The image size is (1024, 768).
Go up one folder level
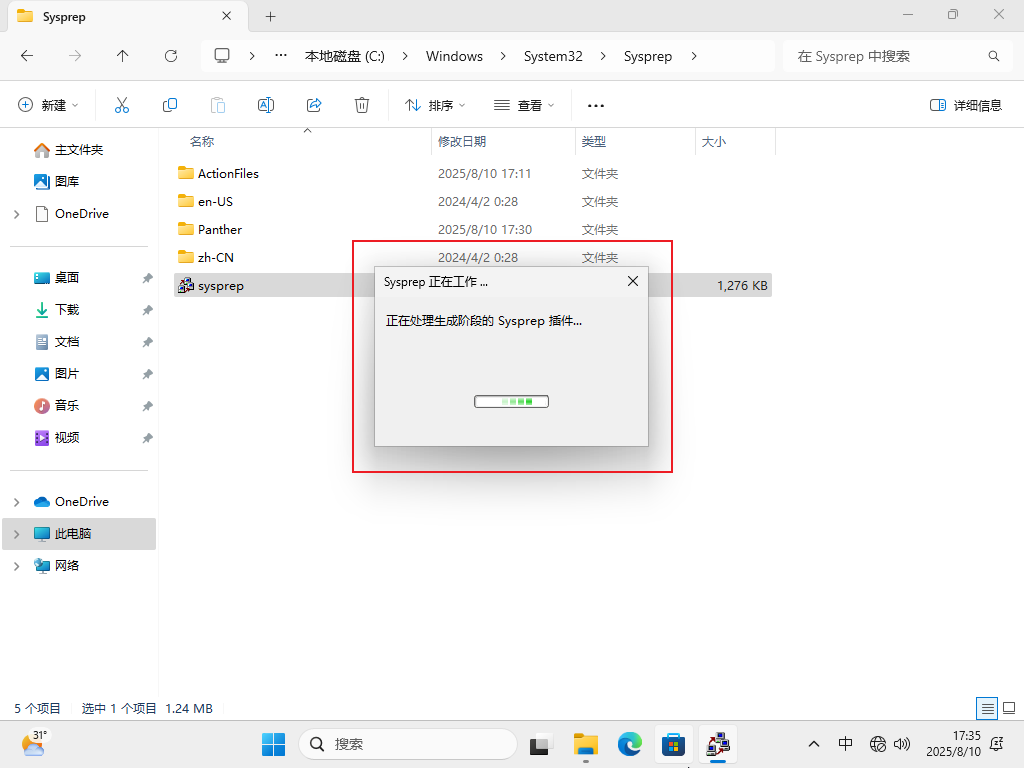click(123, 56)
